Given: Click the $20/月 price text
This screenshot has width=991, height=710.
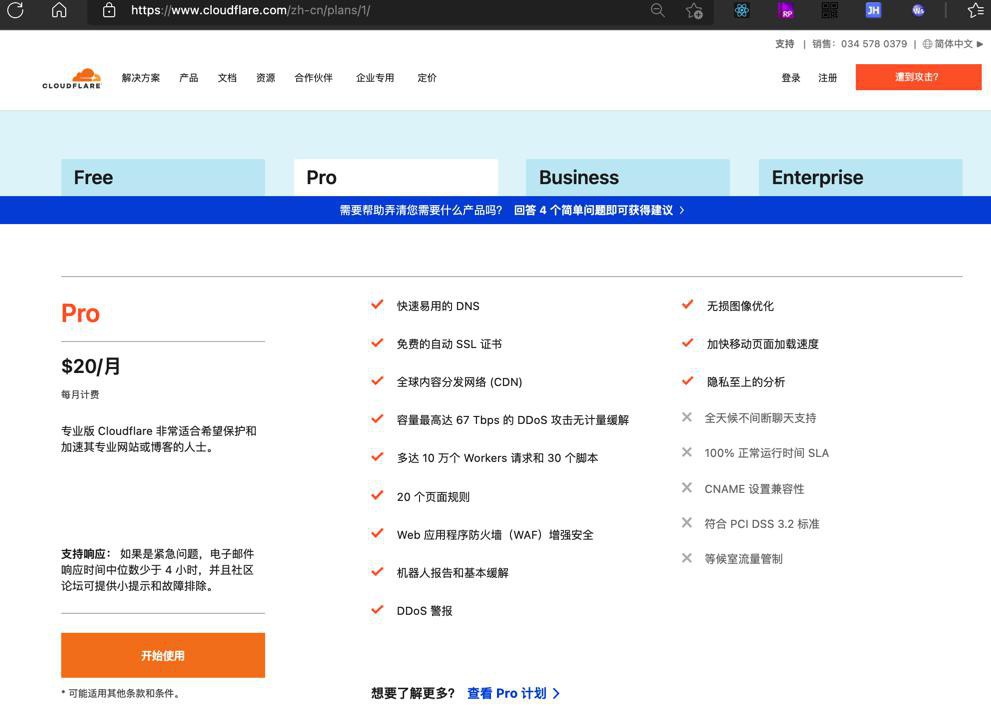Looking at the screenshot, I should (x=90, y=366).
